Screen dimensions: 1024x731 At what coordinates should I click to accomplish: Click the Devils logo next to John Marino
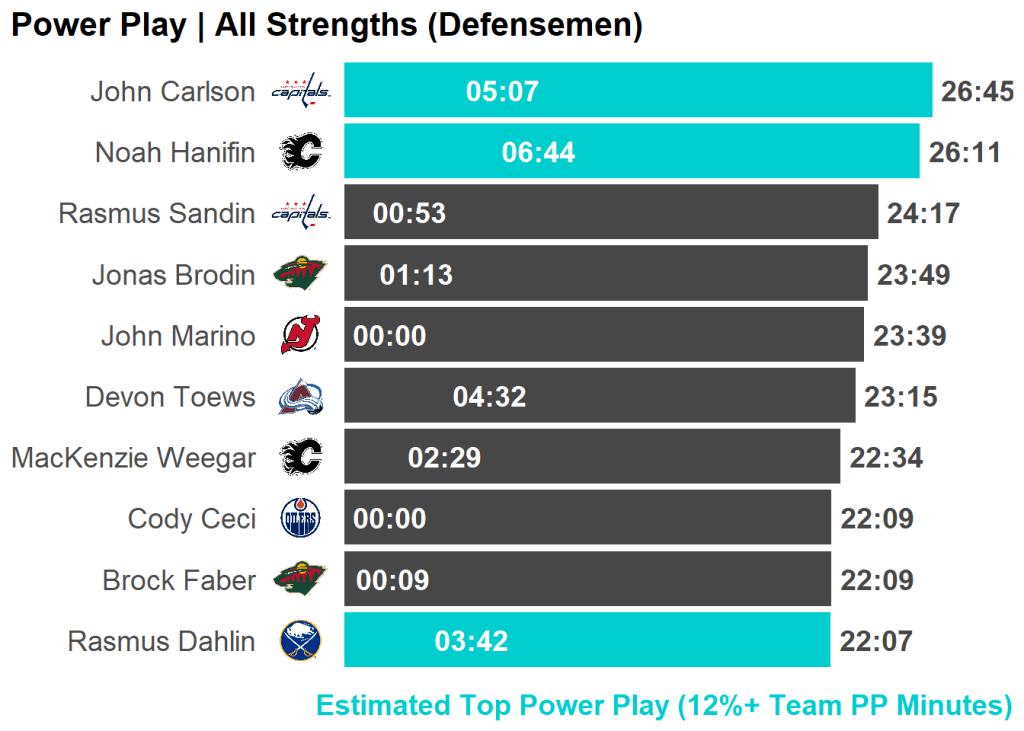[x=300, y=335]
